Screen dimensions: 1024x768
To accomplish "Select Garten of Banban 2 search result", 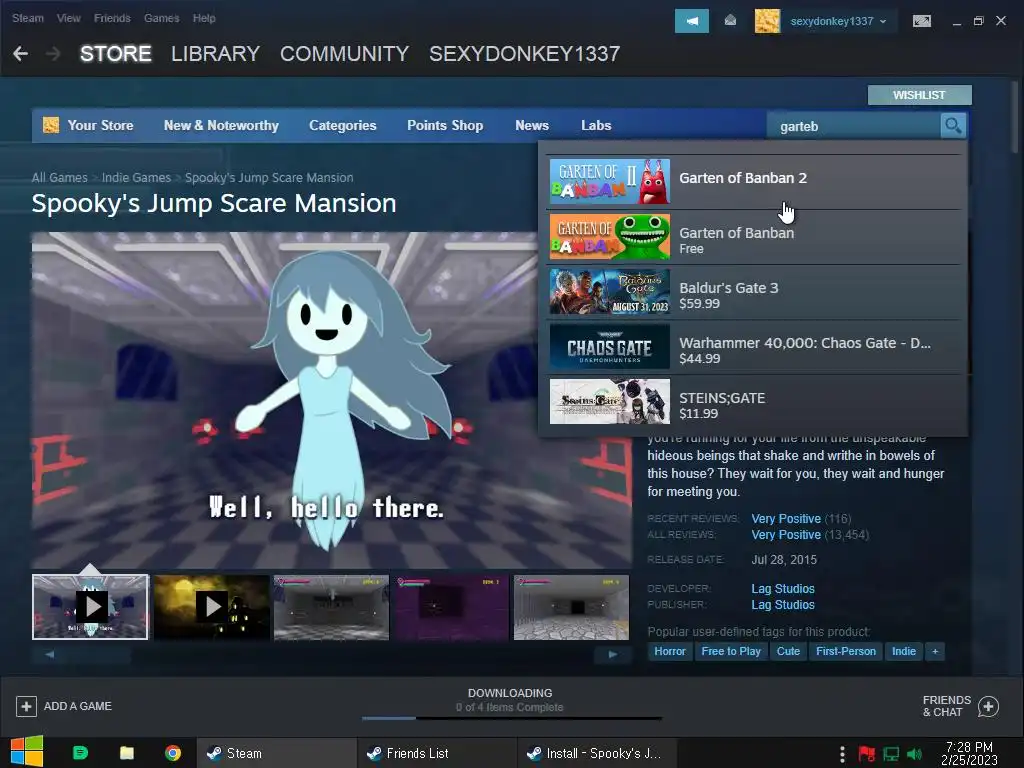I will point(754,182).
